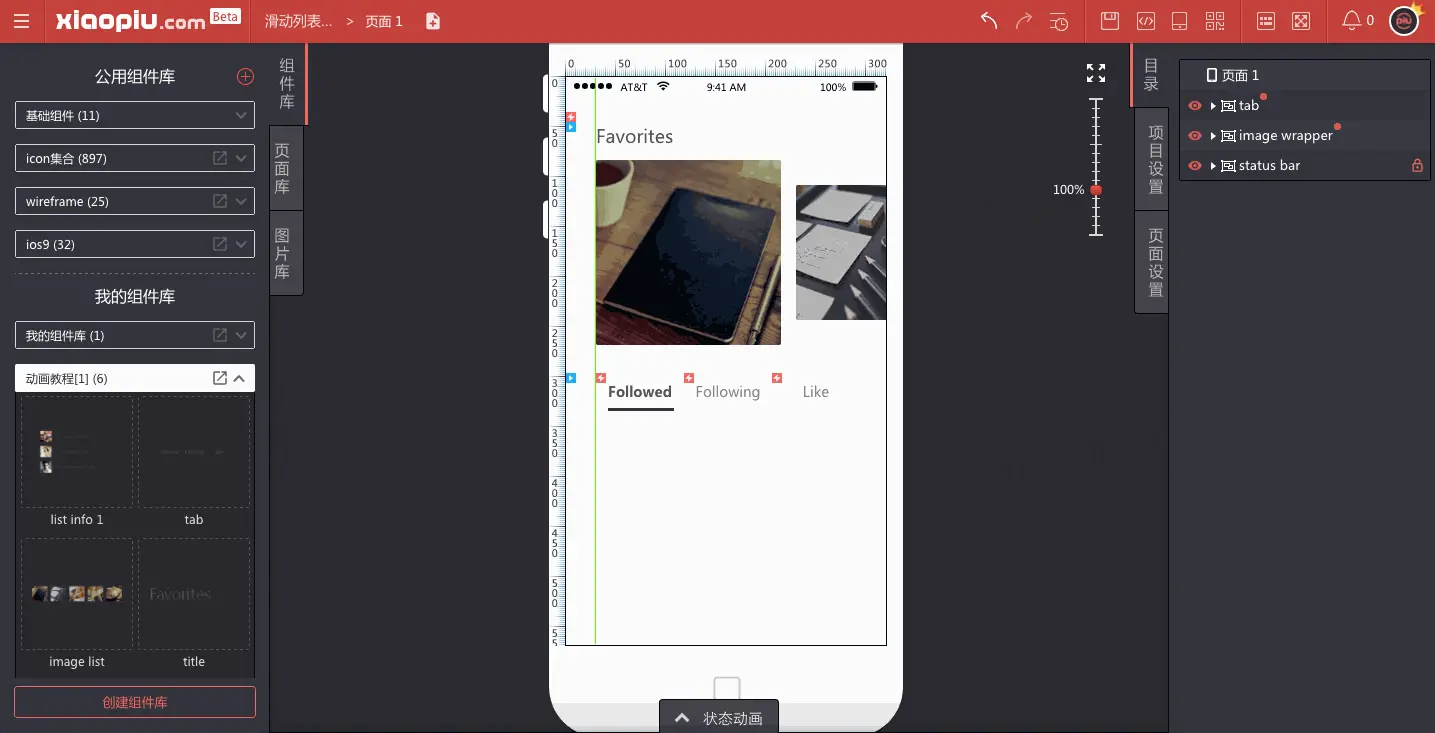
Task: Select the stationery photo on canvas
Action: (841, 252)
